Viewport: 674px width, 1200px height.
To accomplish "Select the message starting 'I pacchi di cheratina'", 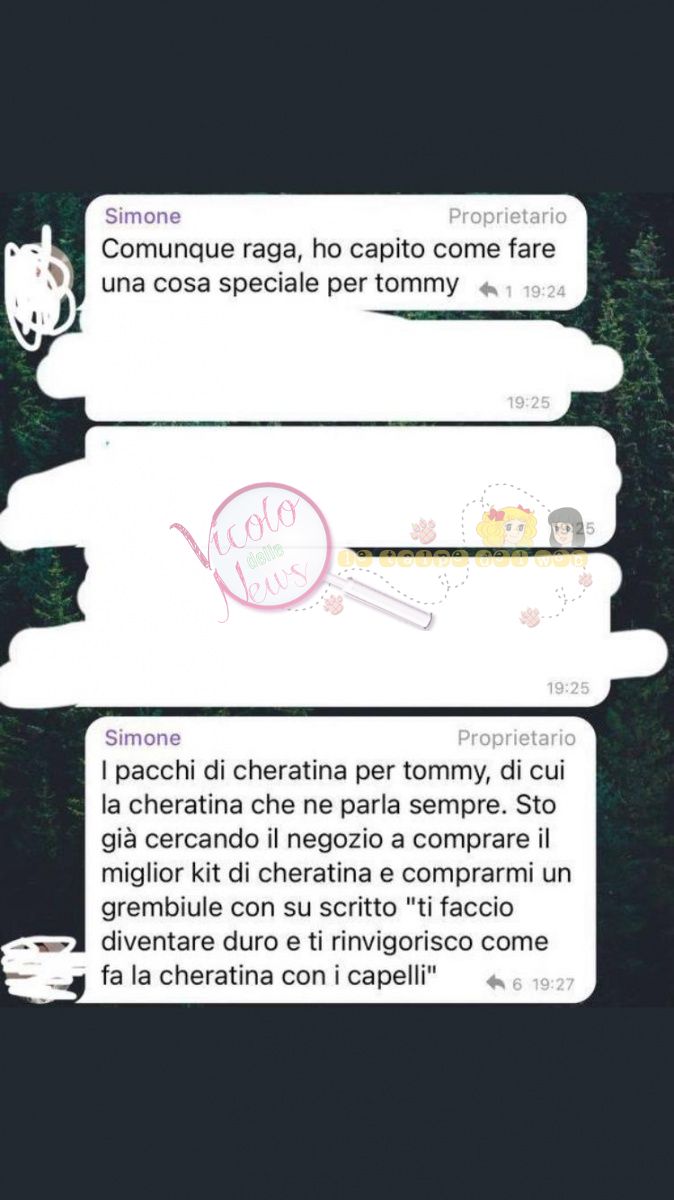I will [x=340, y=860].
